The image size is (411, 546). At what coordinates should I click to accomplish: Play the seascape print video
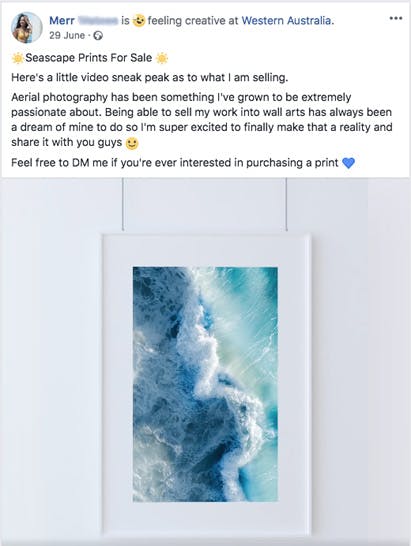[206, 361]
